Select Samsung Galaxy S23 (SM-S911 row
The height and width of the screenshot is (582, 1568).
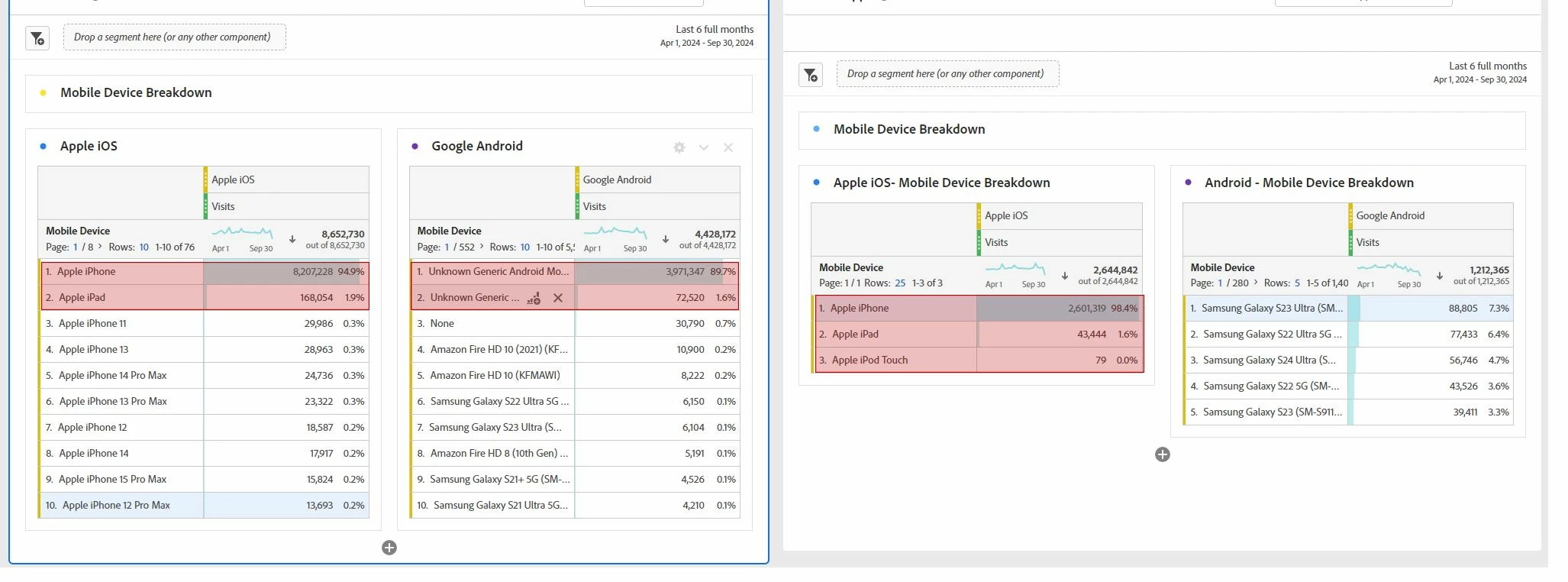coord(1348,412)
